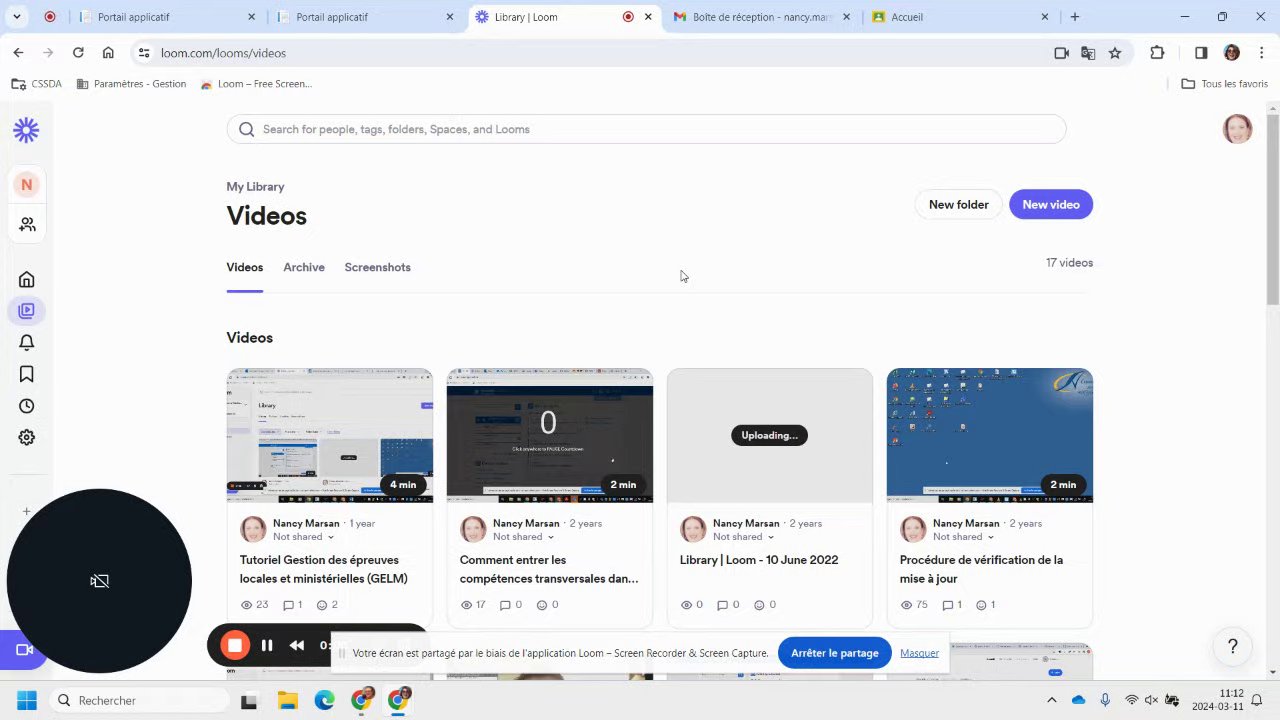Switch to Boîte de réception Gmail tab
Screen dimensions: 1280x720
click(760, 17)
